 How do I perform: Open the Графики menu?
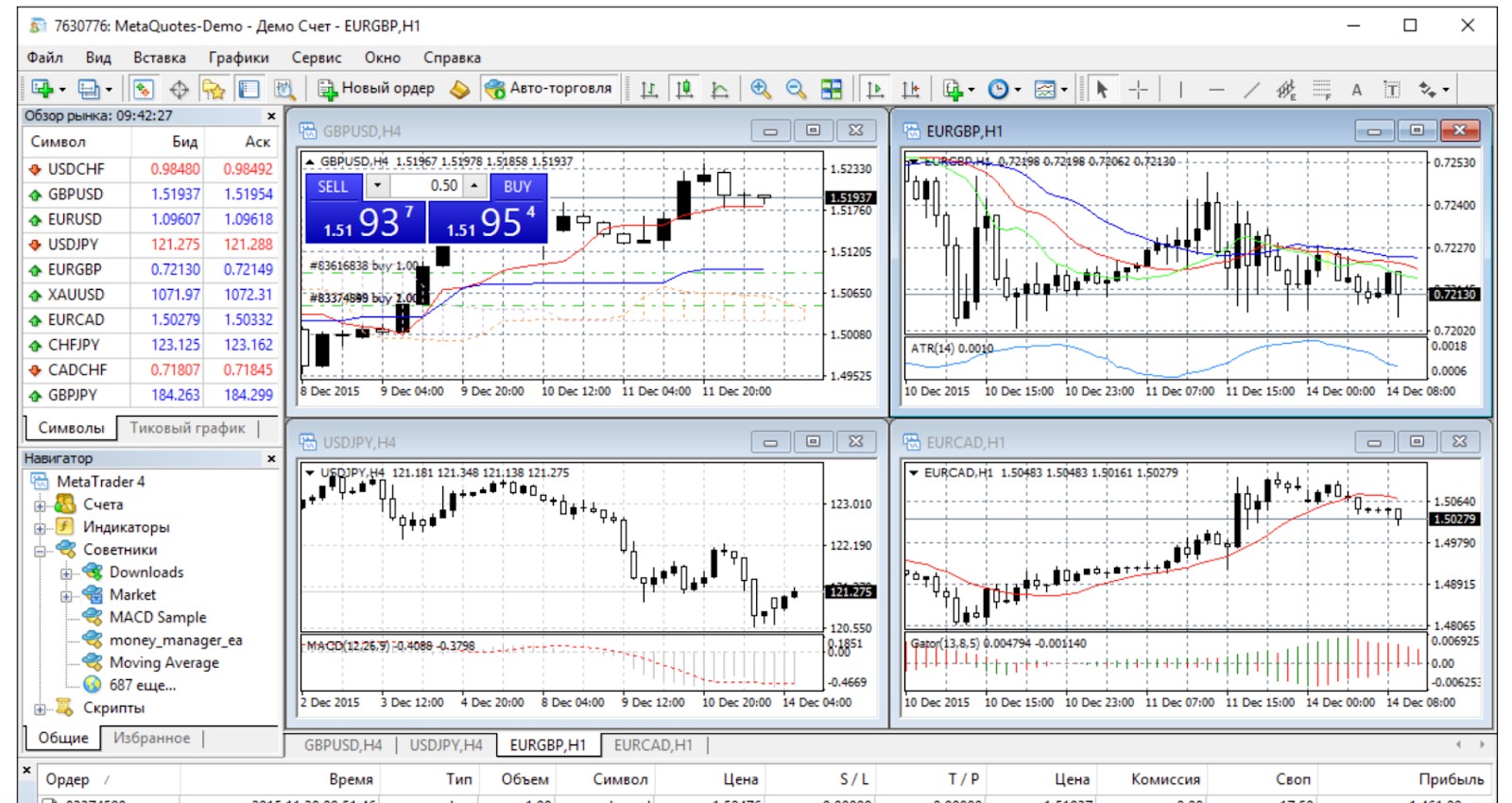[x=238, y=58]
